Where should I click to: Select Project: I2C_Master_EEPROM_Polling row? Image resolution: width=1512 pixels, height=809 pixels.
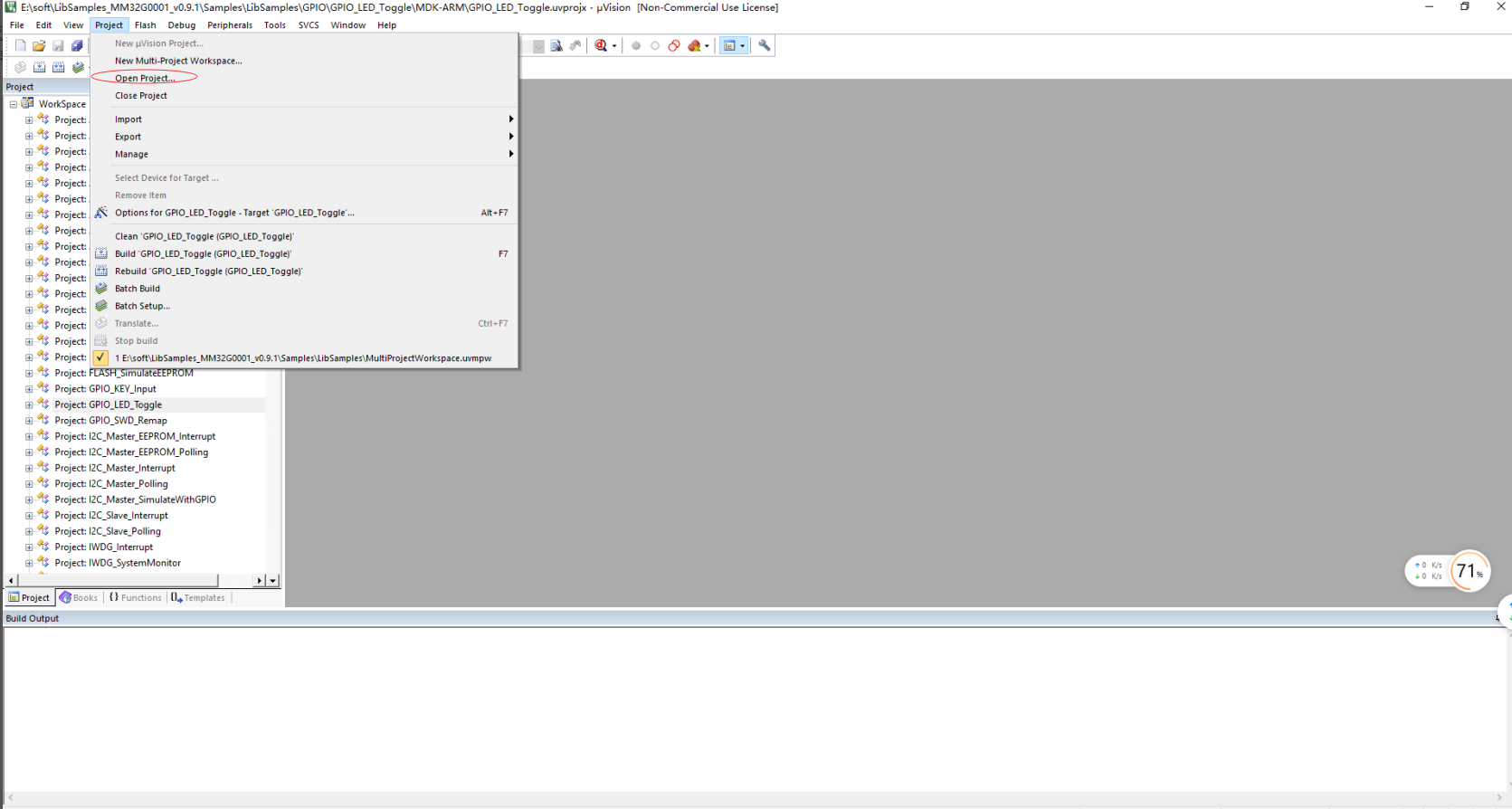click(131, 452)
